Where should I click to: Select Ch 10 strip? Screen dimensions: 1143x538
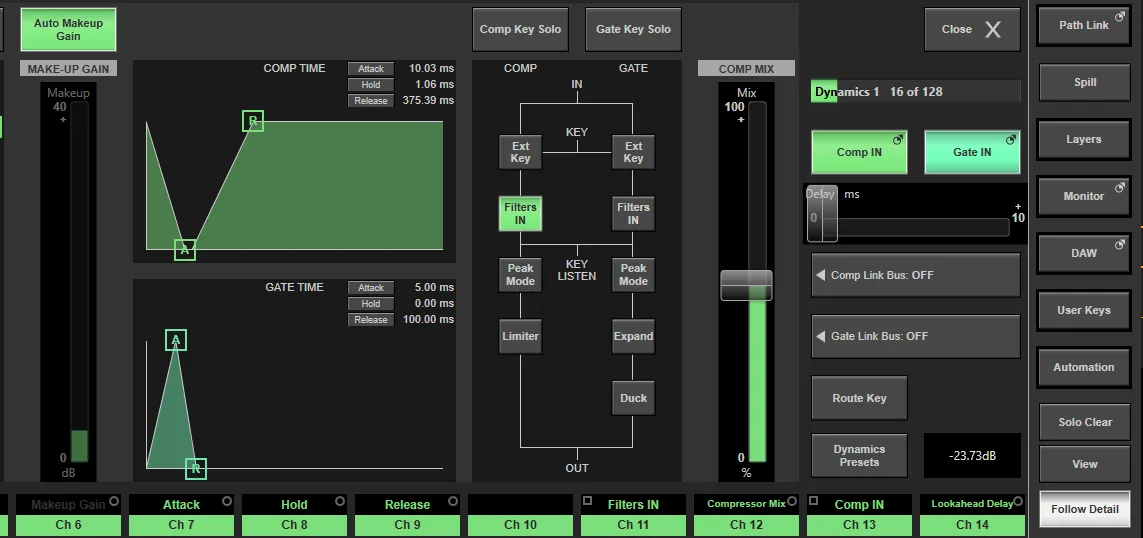tap(520, 515)
